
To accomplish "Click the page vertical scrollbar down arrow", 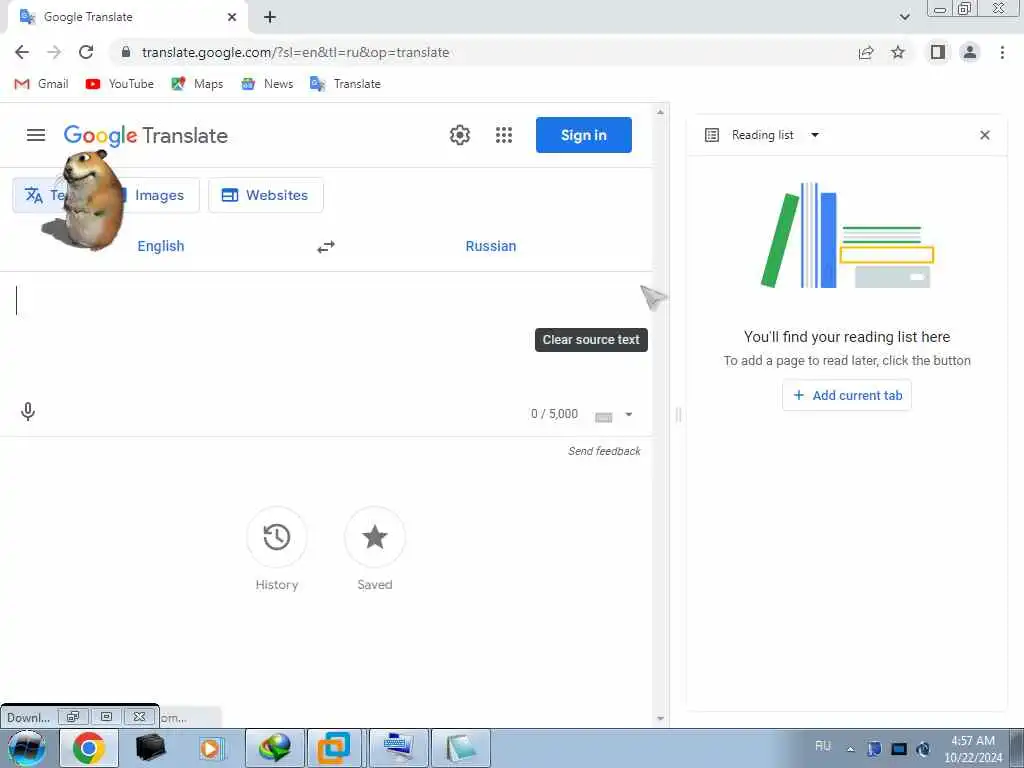I will (x=660, y=718).
